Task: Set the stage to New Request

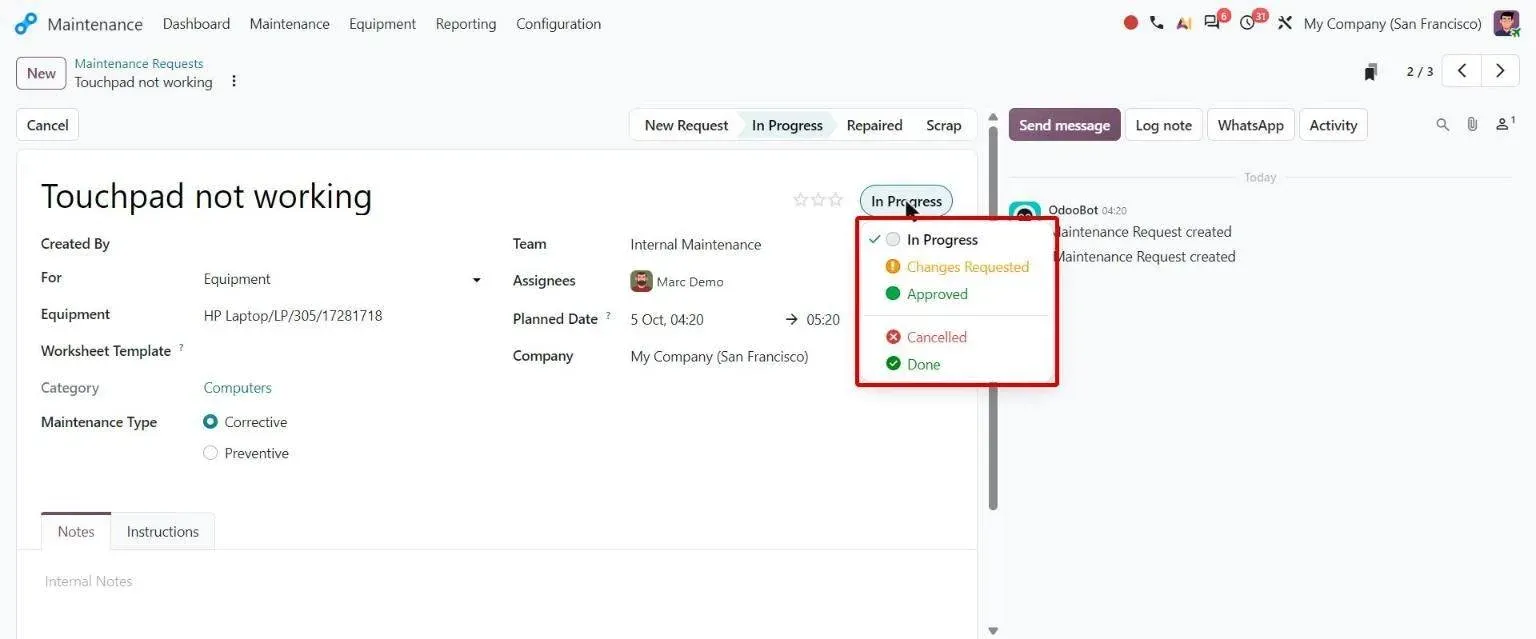Action: 685,125
